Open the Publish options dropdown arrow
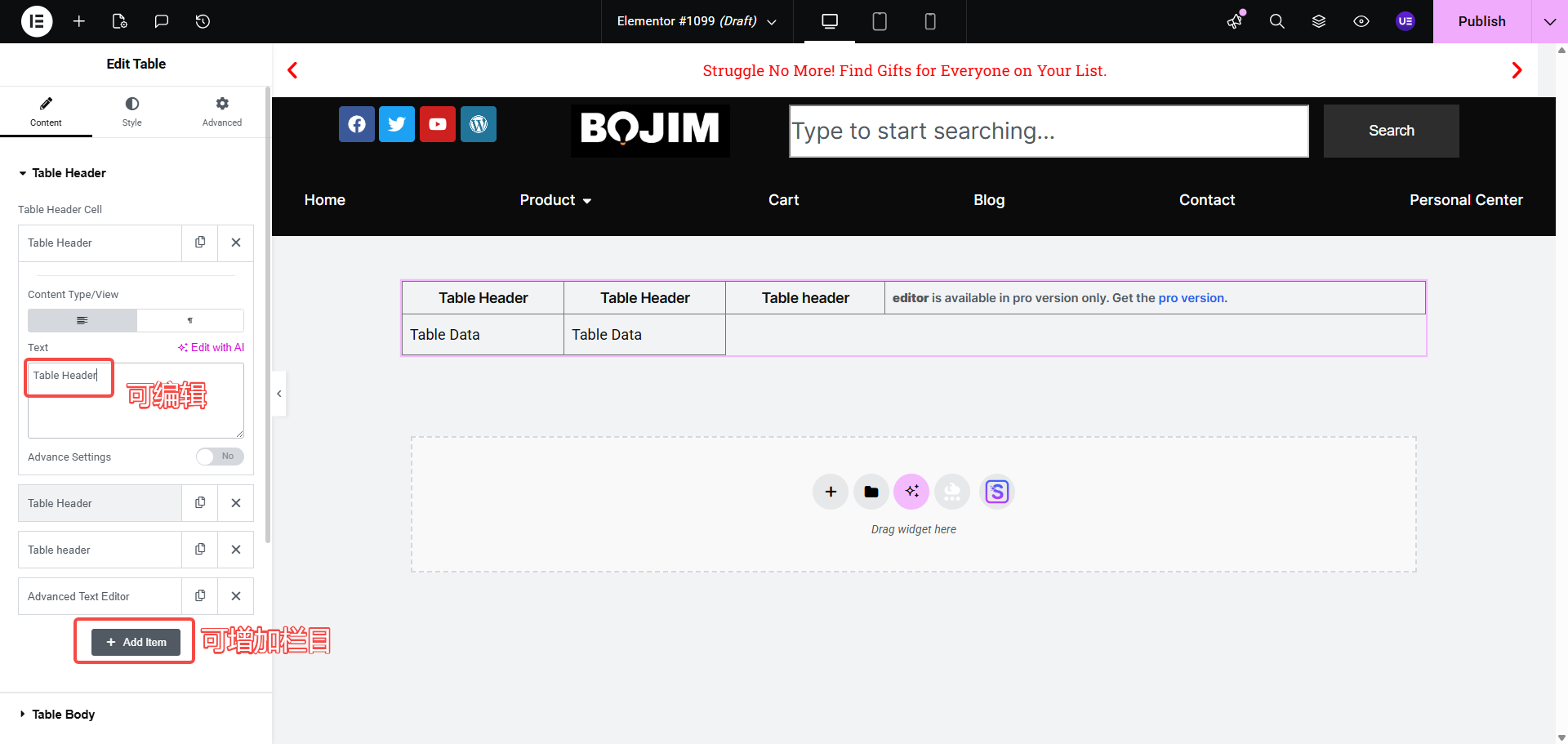The image size is (1568, 744). click(1549, 21)
